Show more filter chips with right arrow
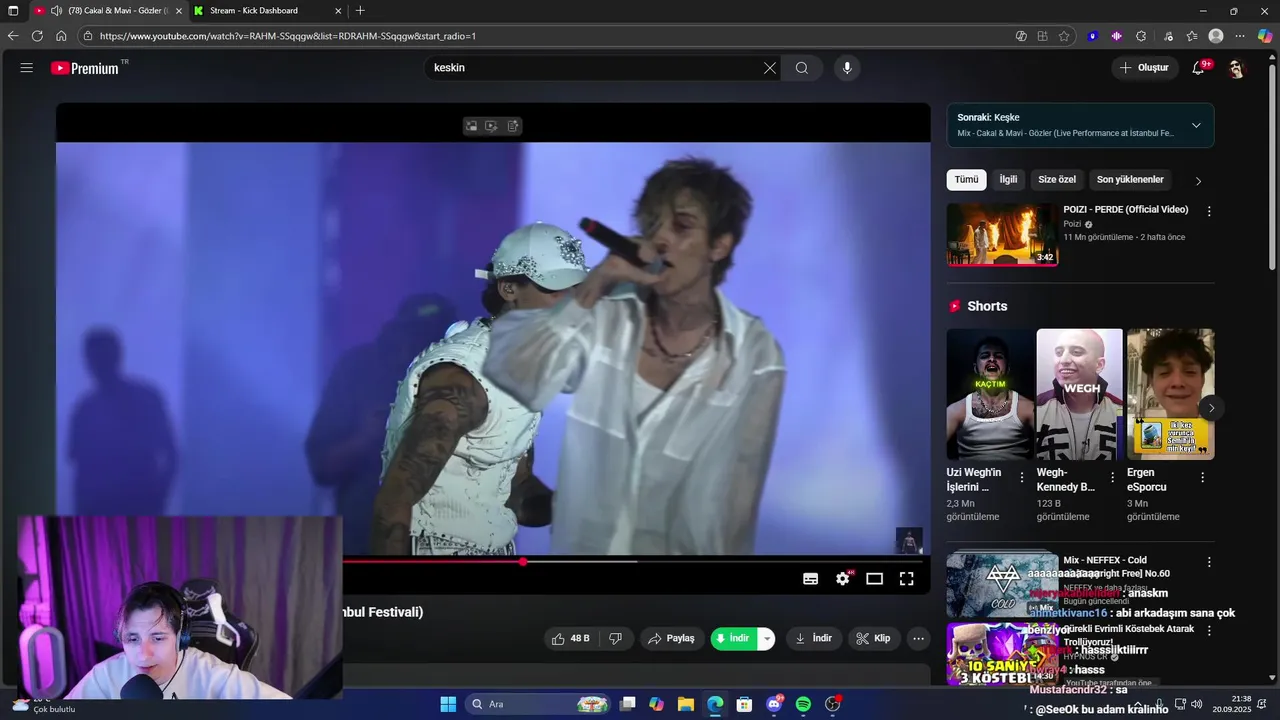 [1198, 181]
